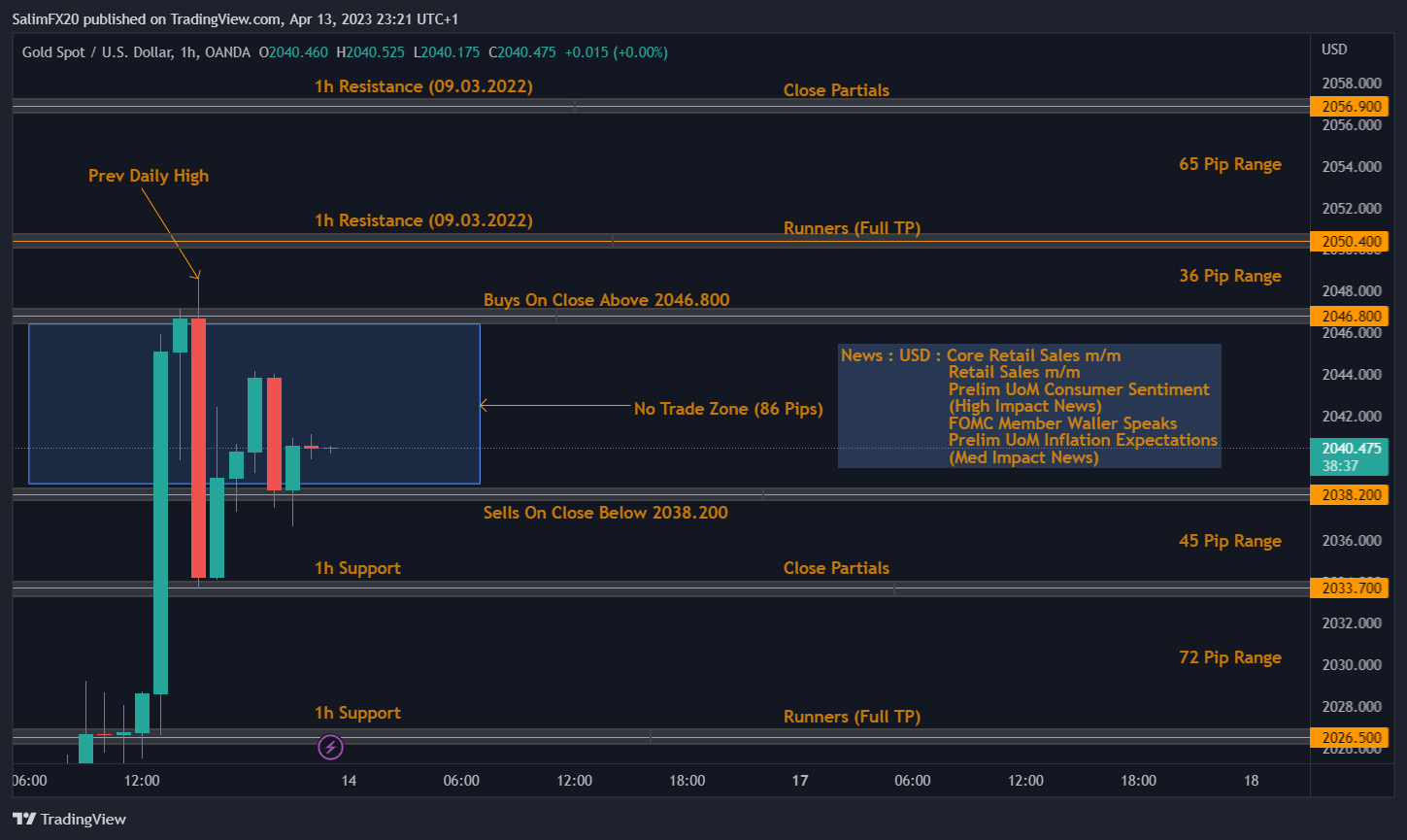Select the 2056.900 price level label
Screen dimensions: 1407x840
point(1349,107)
